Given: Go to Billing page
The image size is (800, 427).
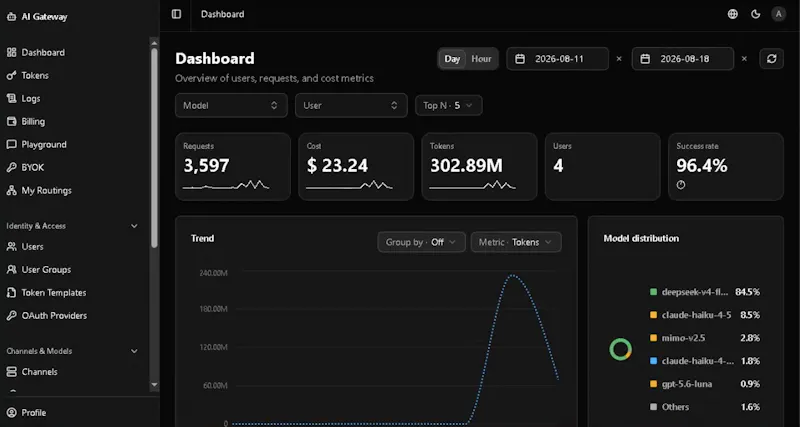Looking at the screenshot, I should pos(33,121).
